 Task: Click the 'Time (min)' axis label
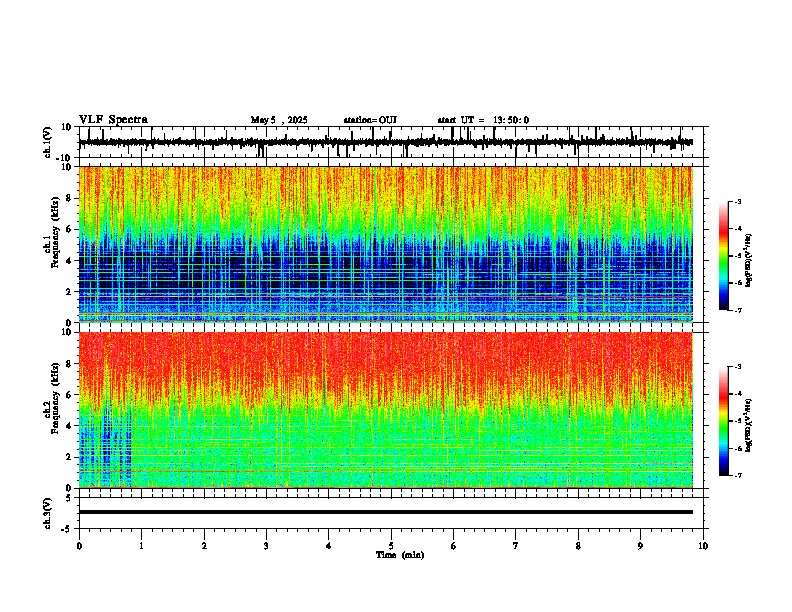400,555
